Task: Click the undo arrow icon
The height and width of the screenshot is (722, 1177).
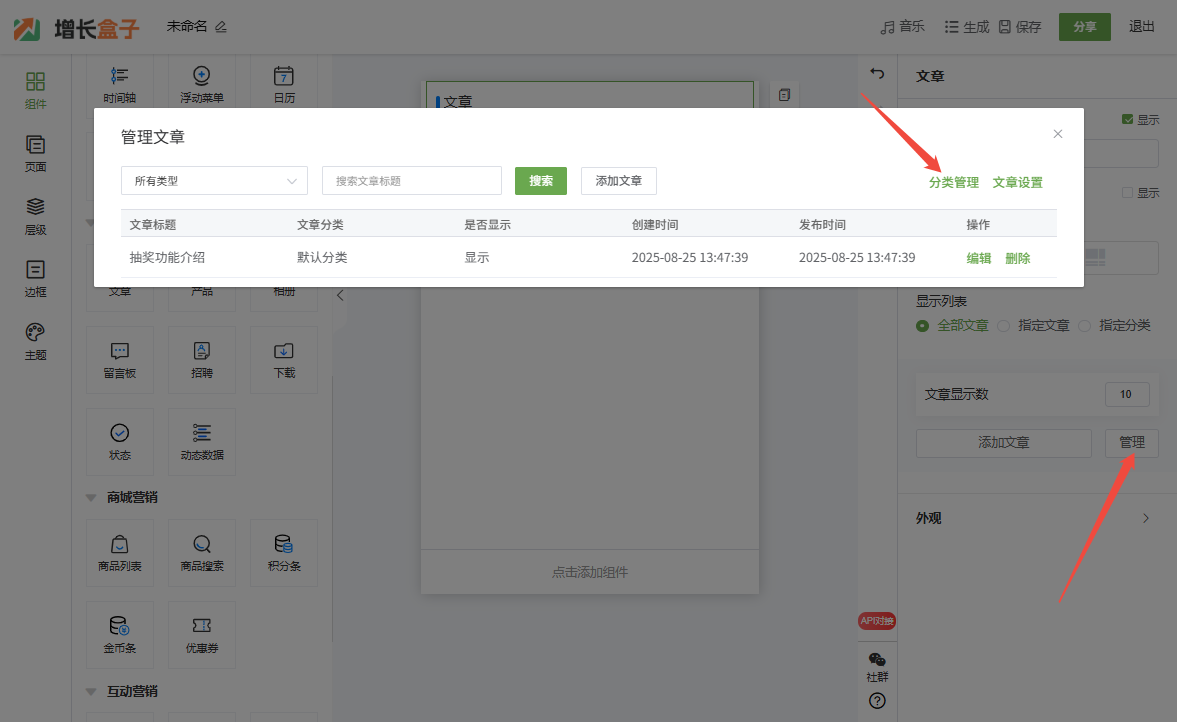Action: [x=877, y=74]
